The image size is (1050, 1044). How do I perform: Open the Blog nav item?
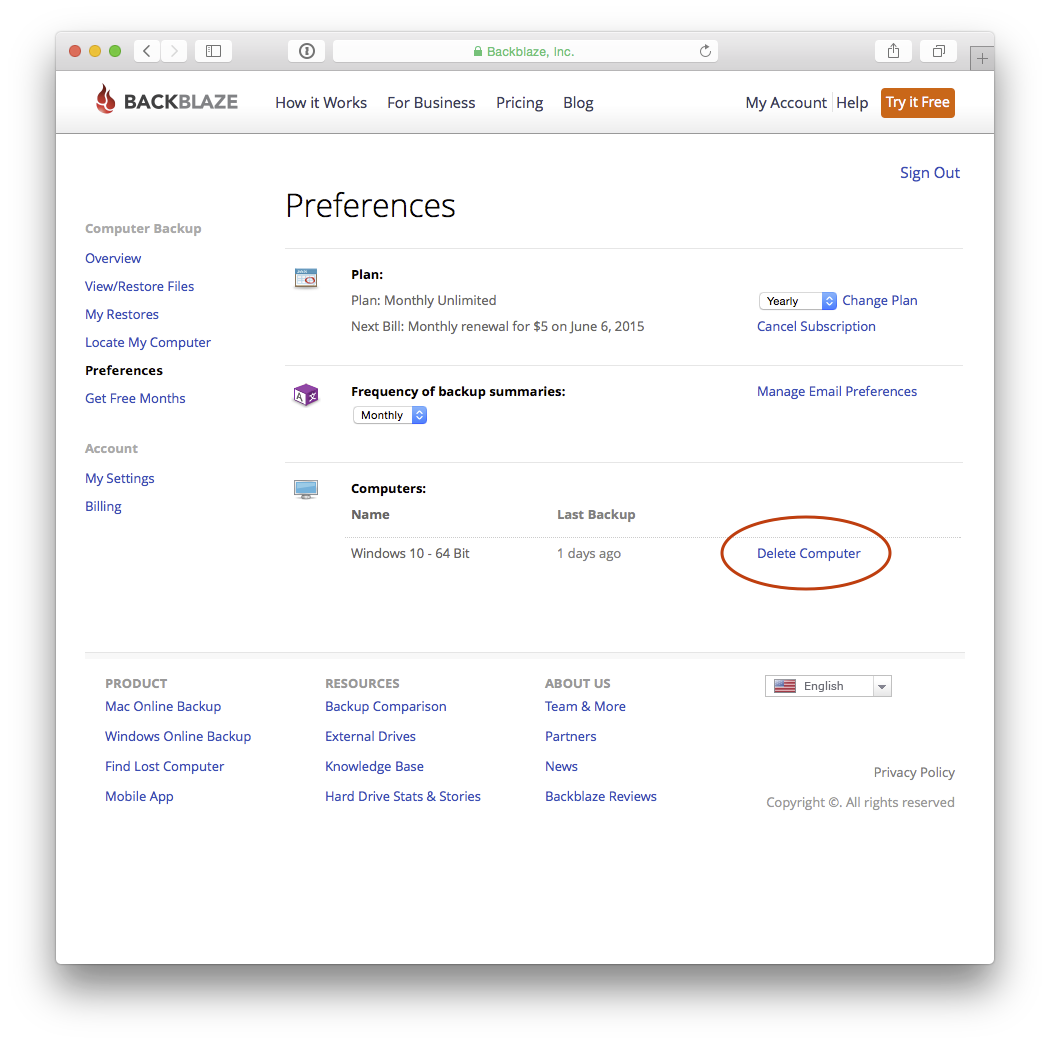tap(578, 102)
